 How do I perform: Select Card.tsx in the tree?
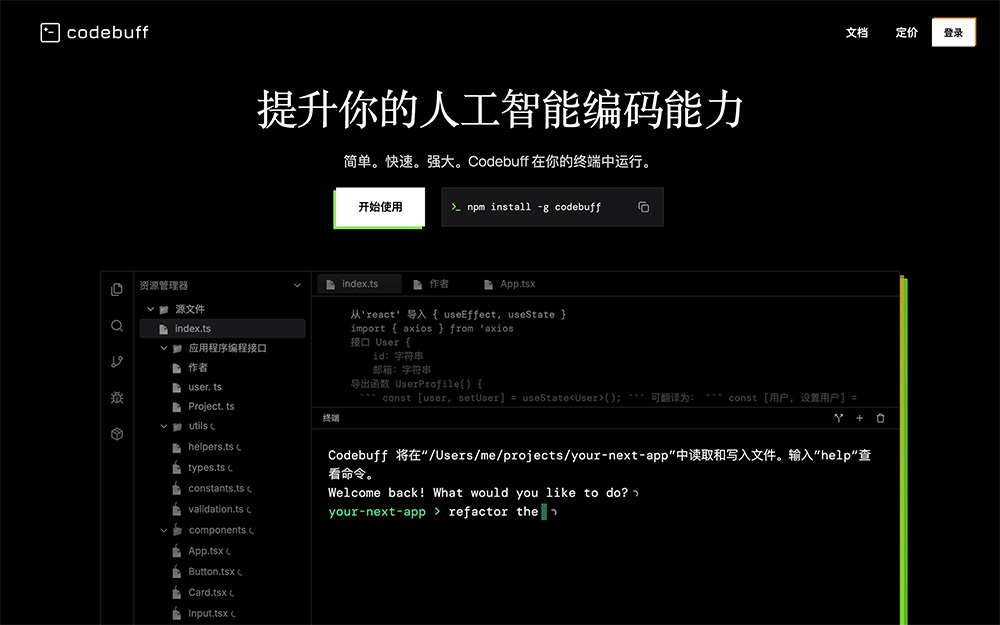tap(207, 592)
